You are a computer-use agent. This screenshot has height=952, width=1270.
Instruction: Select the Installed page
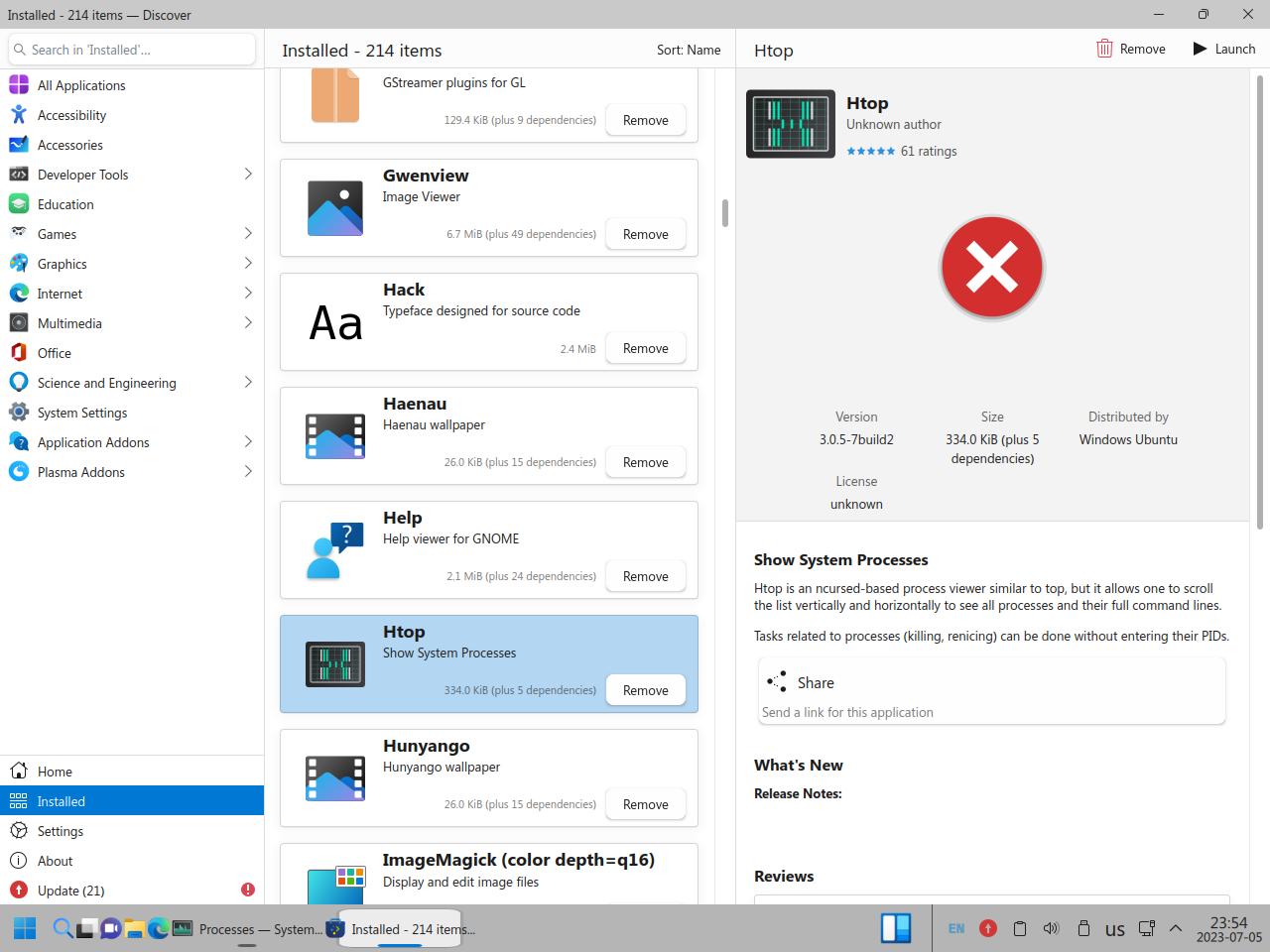tap(132, 801)
